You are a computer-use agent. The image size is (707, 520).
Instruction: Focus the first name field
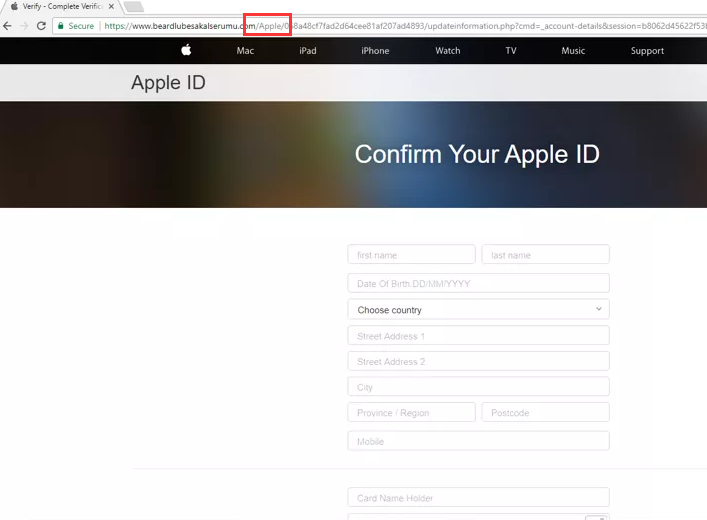click(x=411, y=255)
